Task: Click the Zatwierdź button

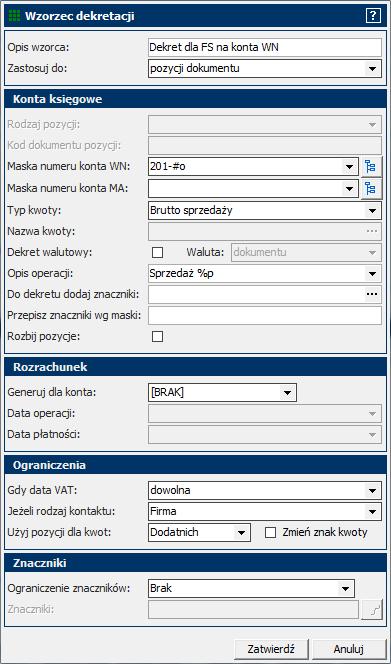Action: [272, 649]
